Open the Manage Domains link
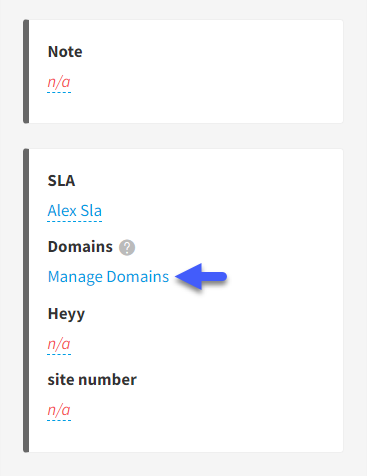Image resolution: width=367 pixels, height=476 pixels. 108,277
